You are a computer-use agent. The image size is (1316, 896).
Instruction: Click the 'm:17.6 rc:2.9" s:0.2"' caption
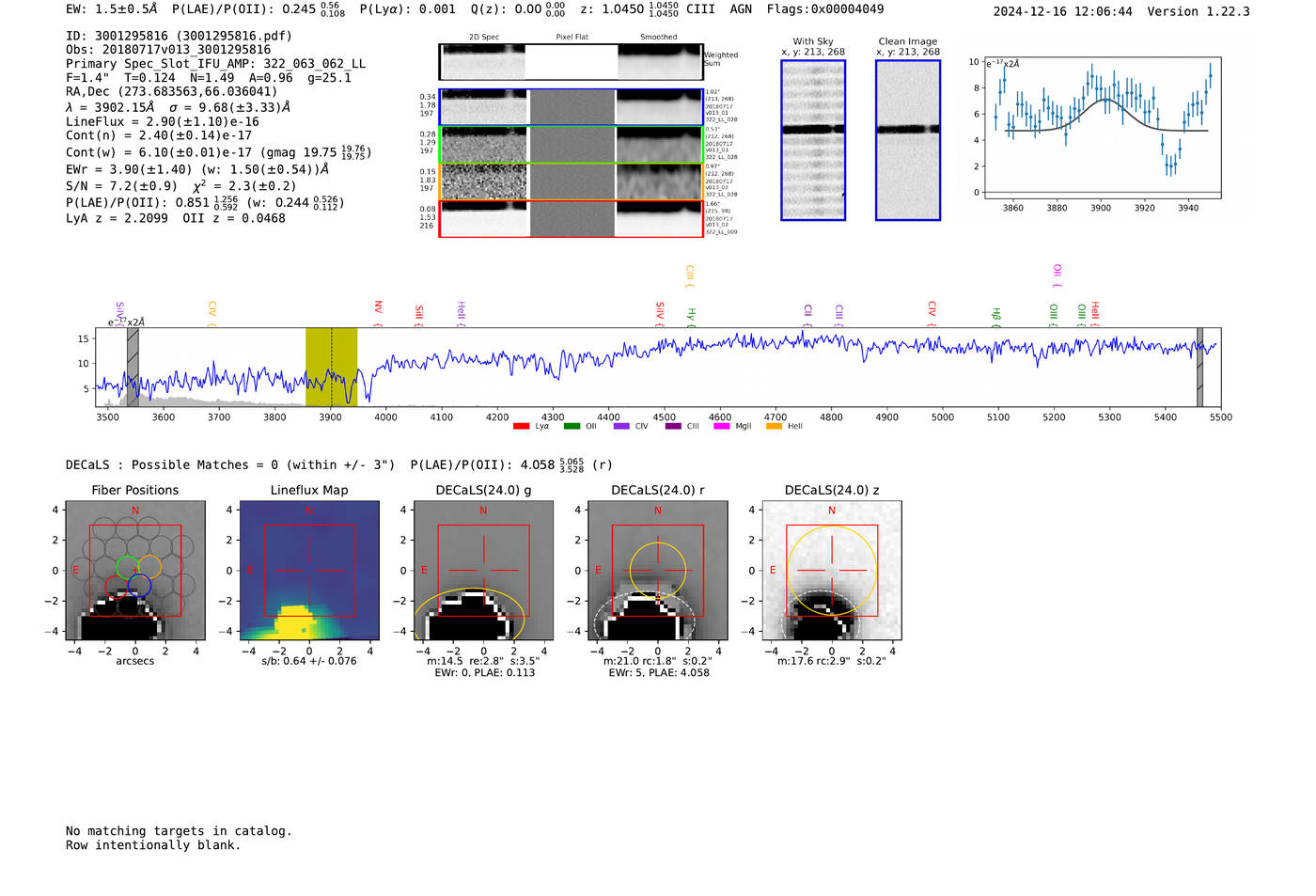pyautogui.click(x=832, y=661)
